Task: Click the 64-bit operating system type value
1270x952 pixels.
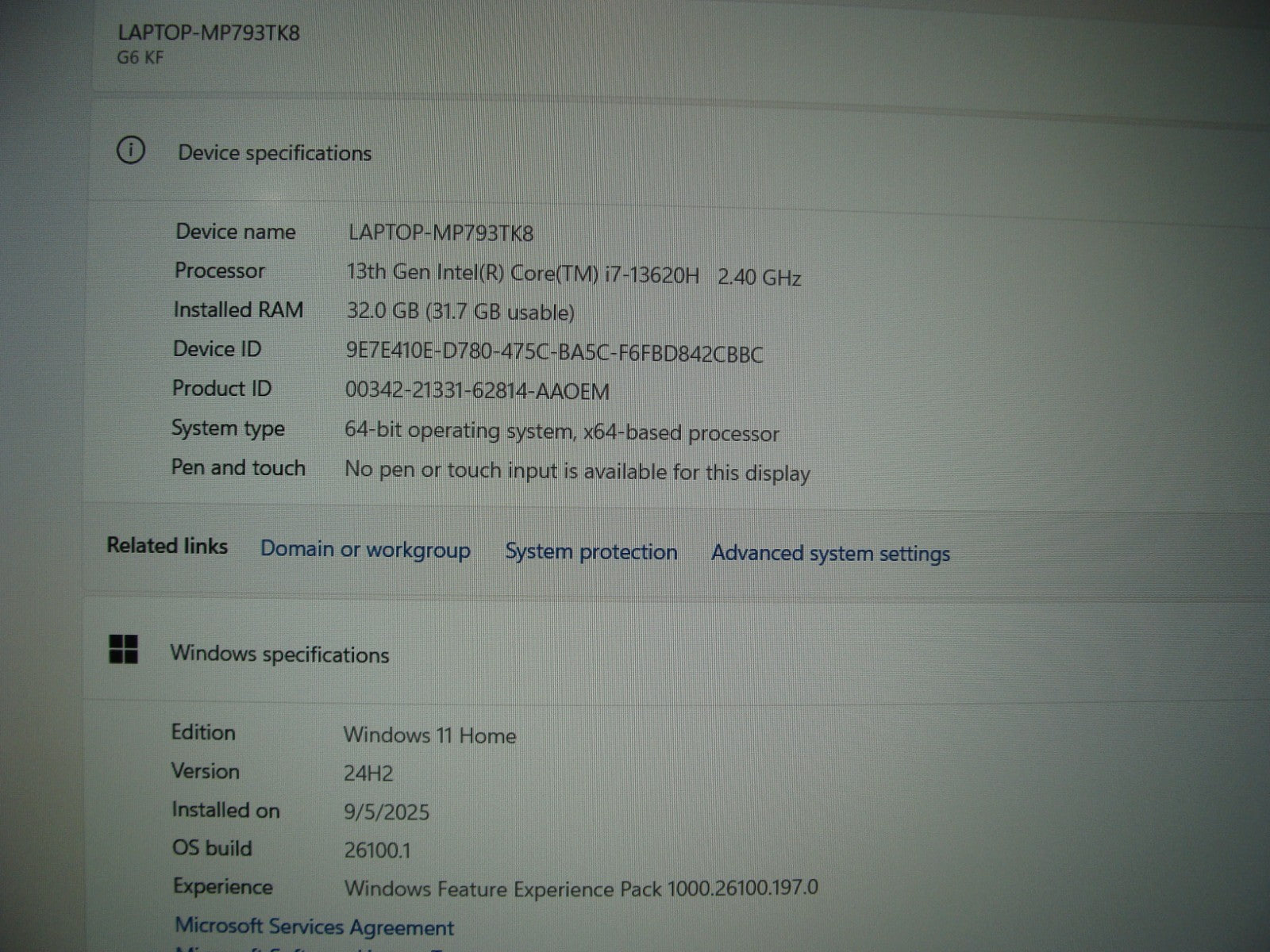Action: (561, 432)
